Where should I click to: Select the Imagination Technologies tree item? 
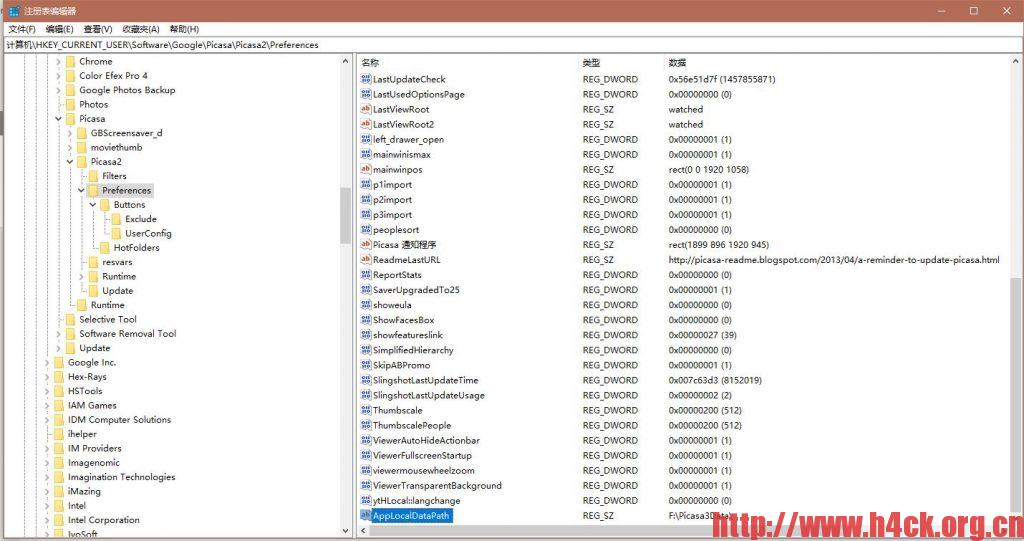click(x=121, y=477)
